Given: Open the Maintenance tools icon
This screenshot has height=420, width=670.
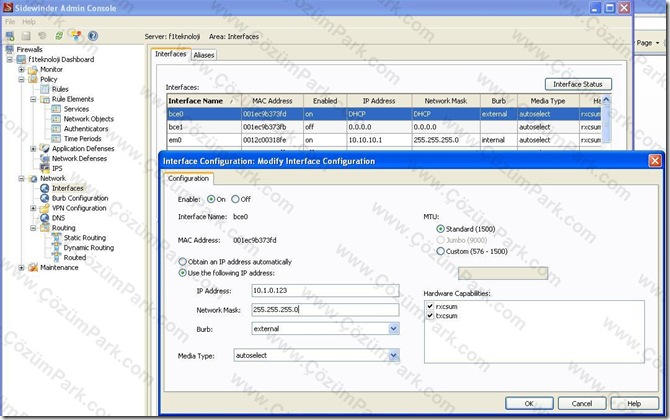Looking at the screenshot, I should [x=32, y=267].
